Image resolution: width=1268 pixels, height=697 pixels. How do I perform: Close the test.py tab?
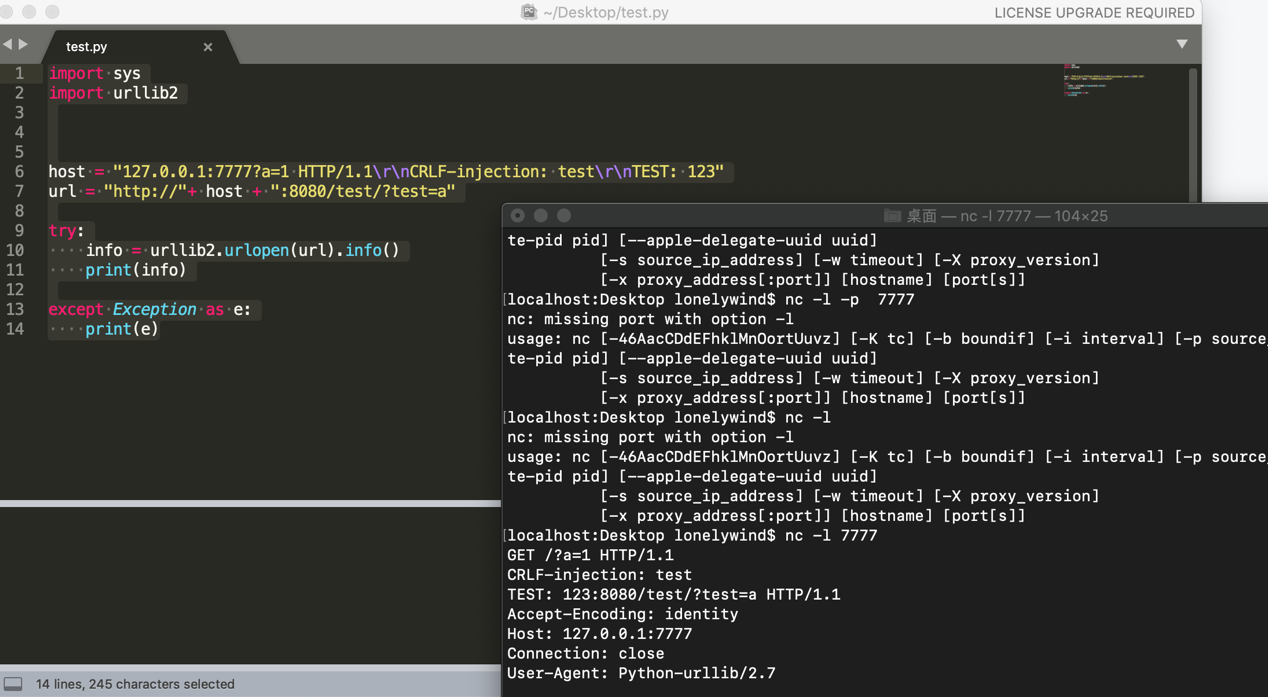[x=208, y=47]
